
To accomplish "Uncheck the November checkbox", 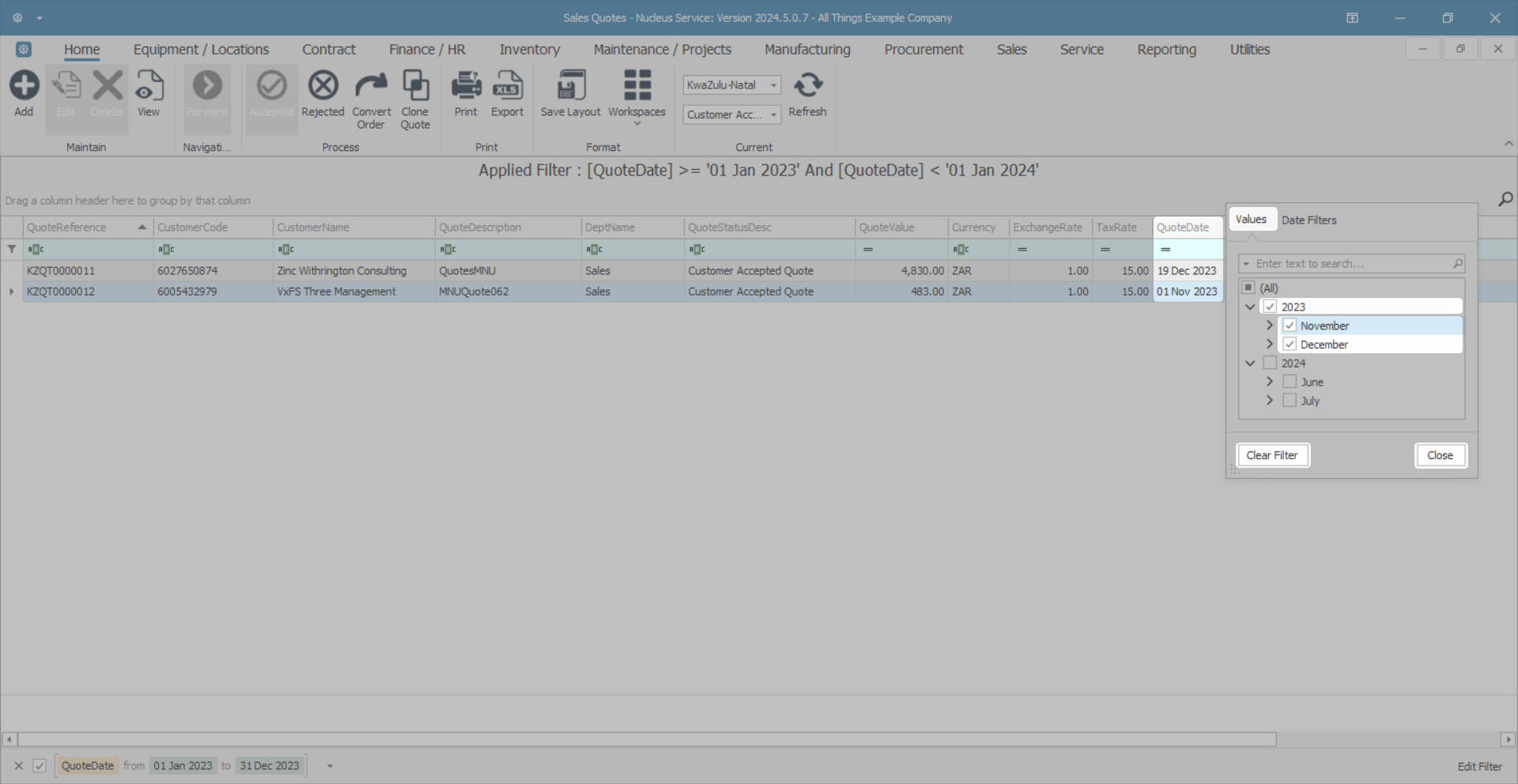I will [1290, 326].
